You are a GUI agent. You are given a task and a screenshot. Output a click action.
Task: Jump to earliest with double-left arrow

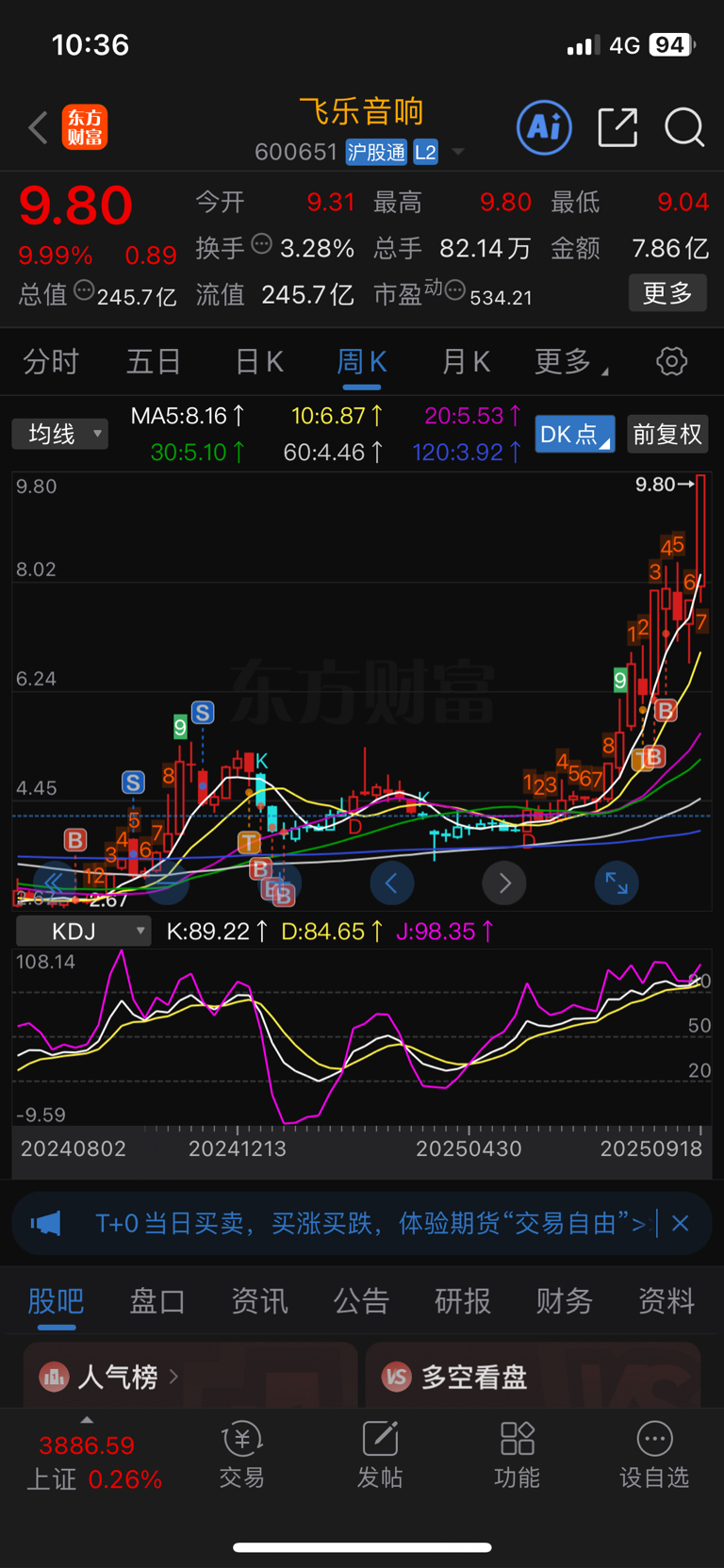coord(54,883)
